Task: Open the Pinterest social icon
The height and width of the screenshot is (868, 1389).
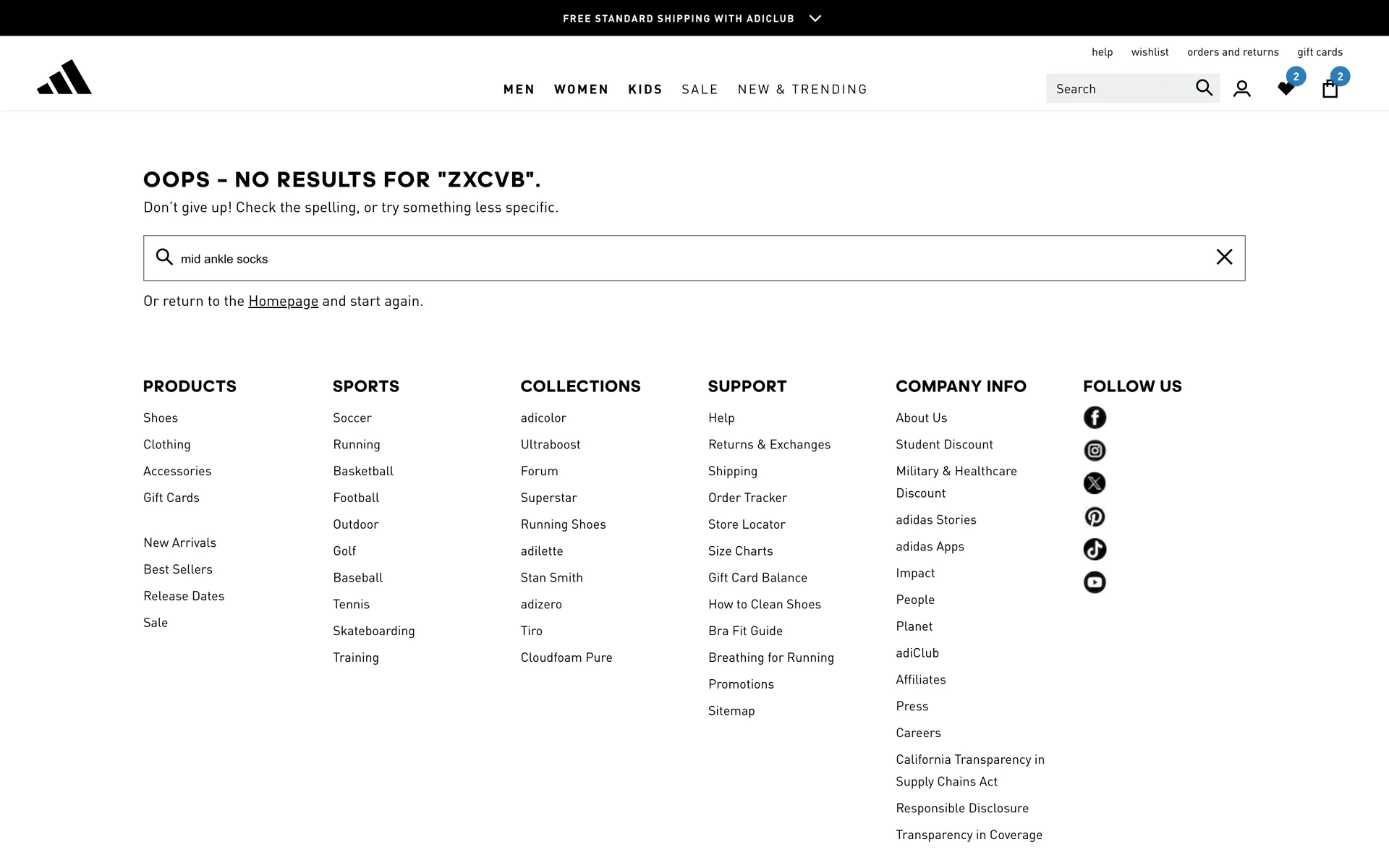Action: click(x=1095, y=516)
